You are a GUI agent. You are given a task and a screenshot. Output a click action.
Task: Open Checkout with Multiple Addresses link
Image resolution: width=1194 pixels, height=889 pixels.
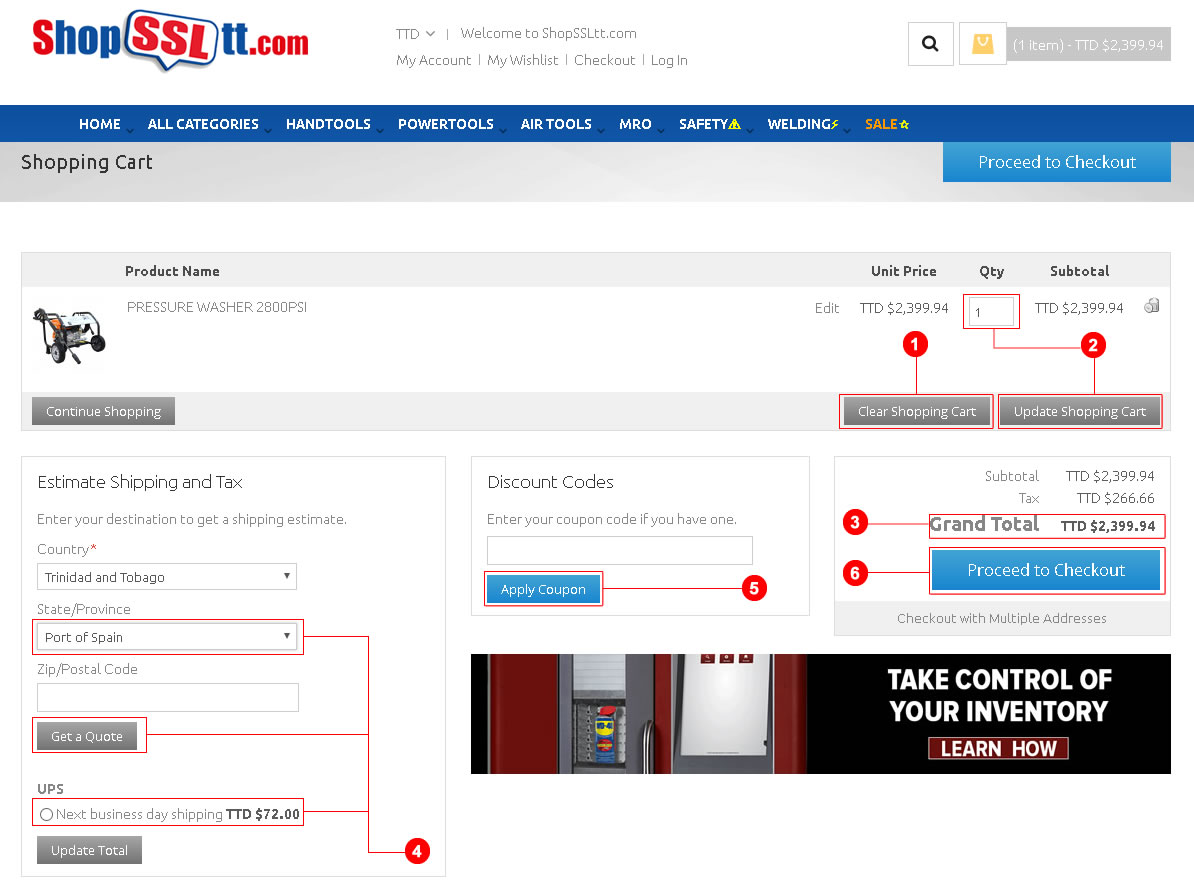pos(1001,618)
